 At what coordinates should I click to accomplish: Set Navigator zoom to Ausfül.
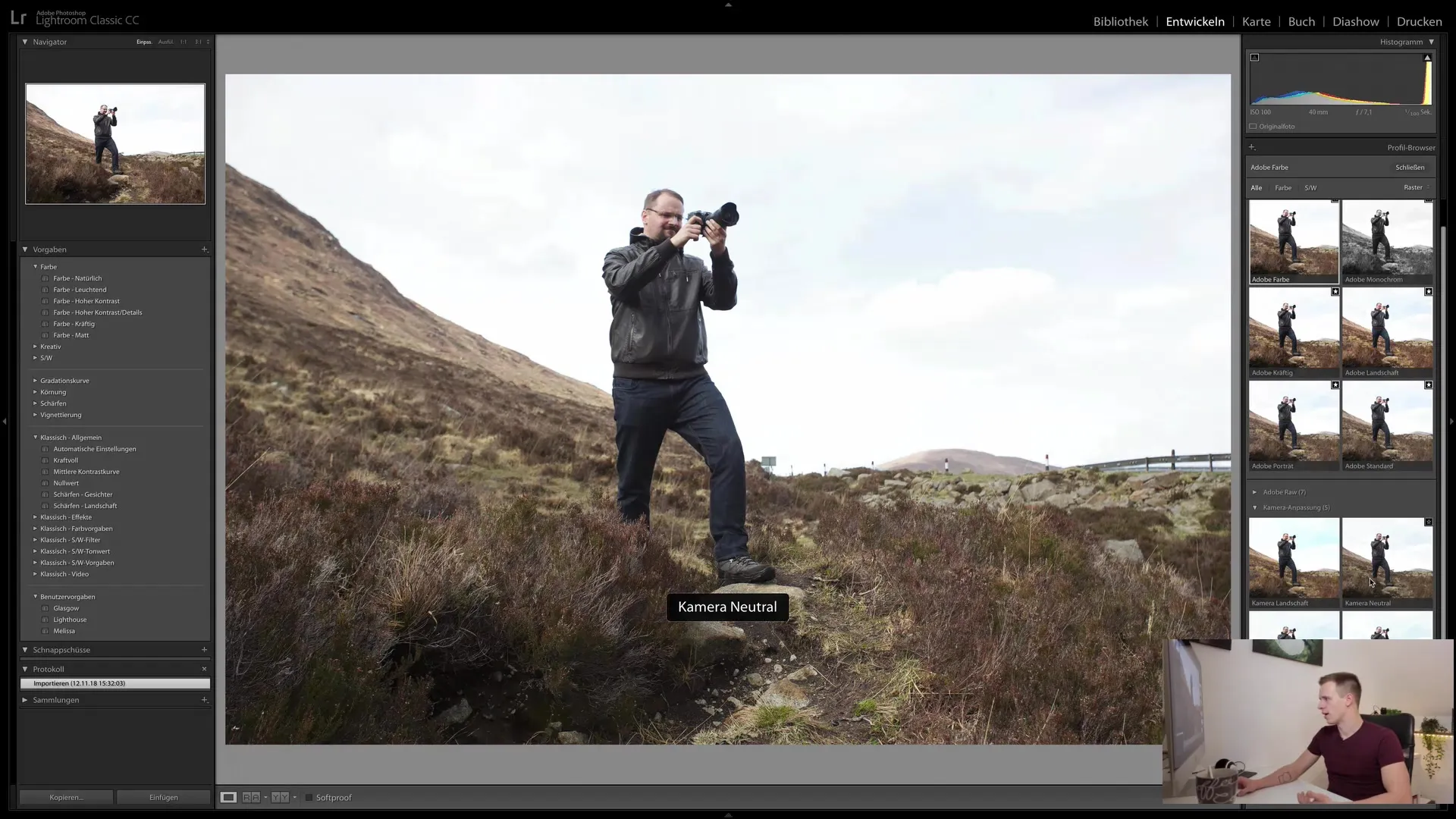coord(166,42)
